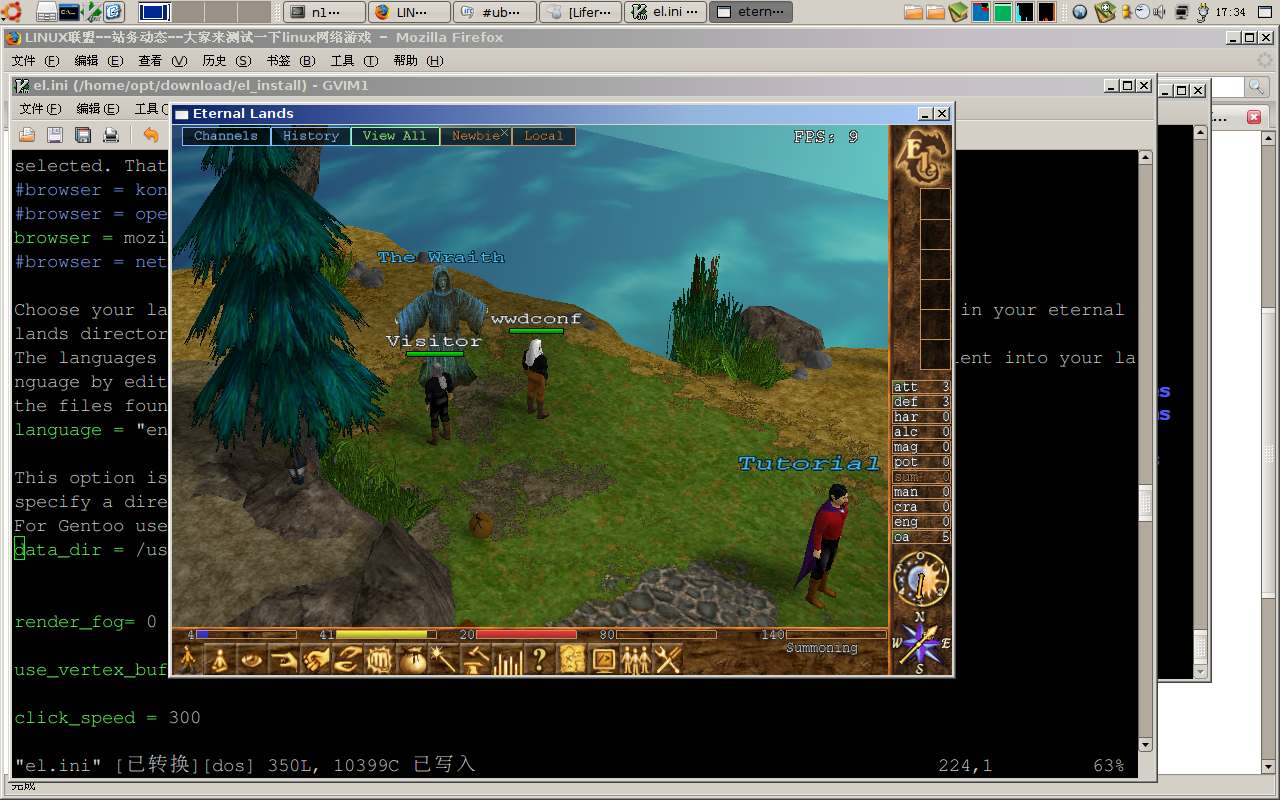Open the GVIM 编辑 menu

[x=98, y=109]
